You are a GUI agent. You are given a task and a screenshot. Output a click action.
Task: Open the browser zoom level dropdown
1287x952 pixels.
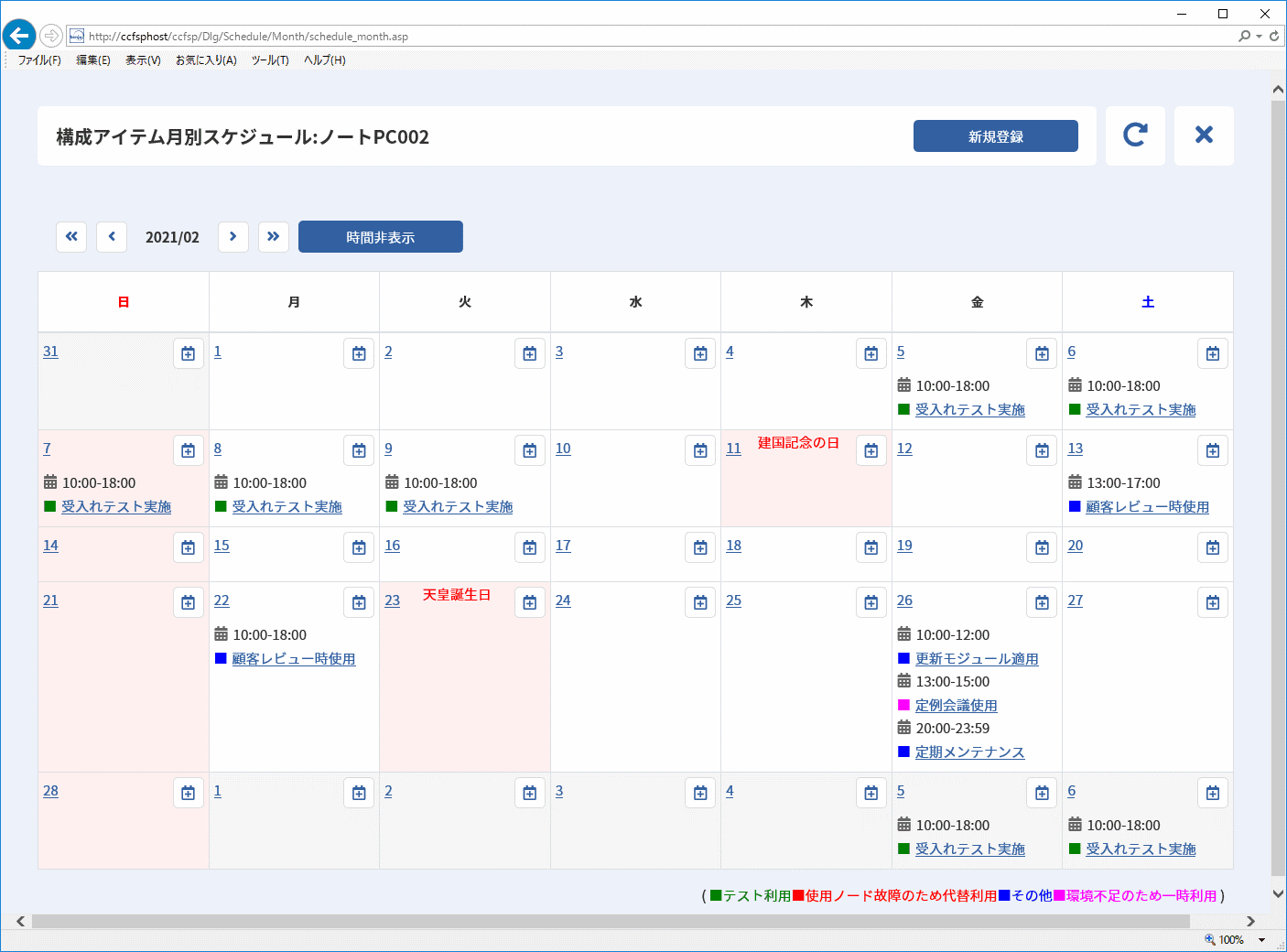point(1261,940)
